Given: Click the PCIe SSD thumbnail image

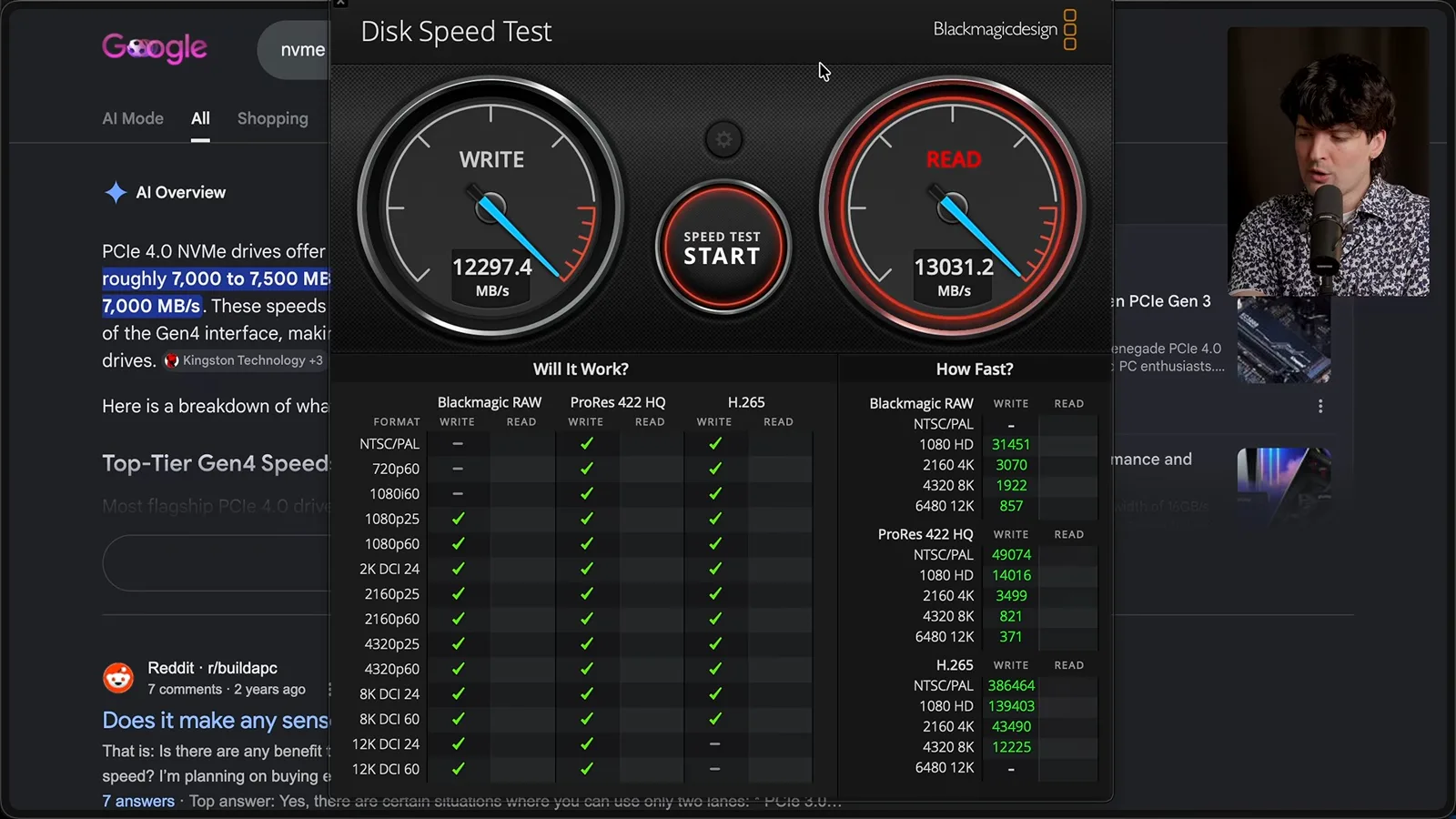Looking at the screenshot, I should [x=1284, y=339].
